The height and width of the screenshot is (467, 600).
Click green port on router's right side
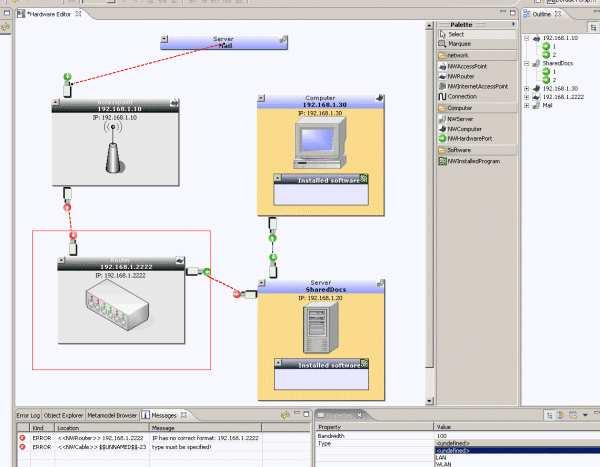point(207,272)
